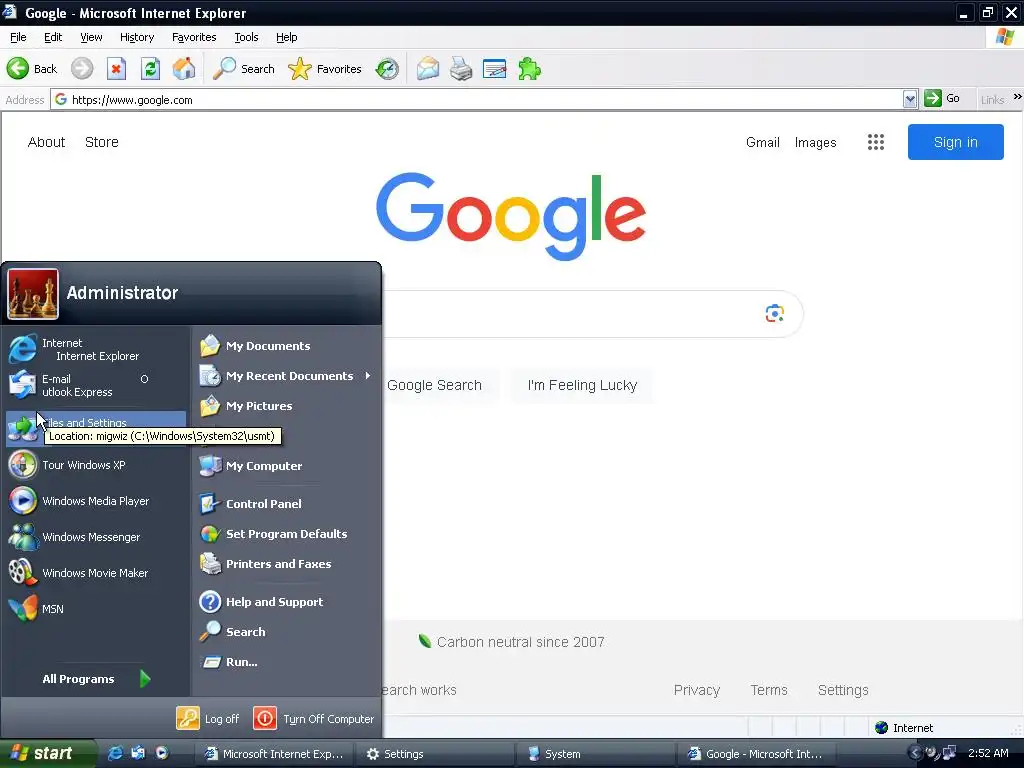Open My Computer from the Start menu

pyautogui.click(x=285, y=466)
